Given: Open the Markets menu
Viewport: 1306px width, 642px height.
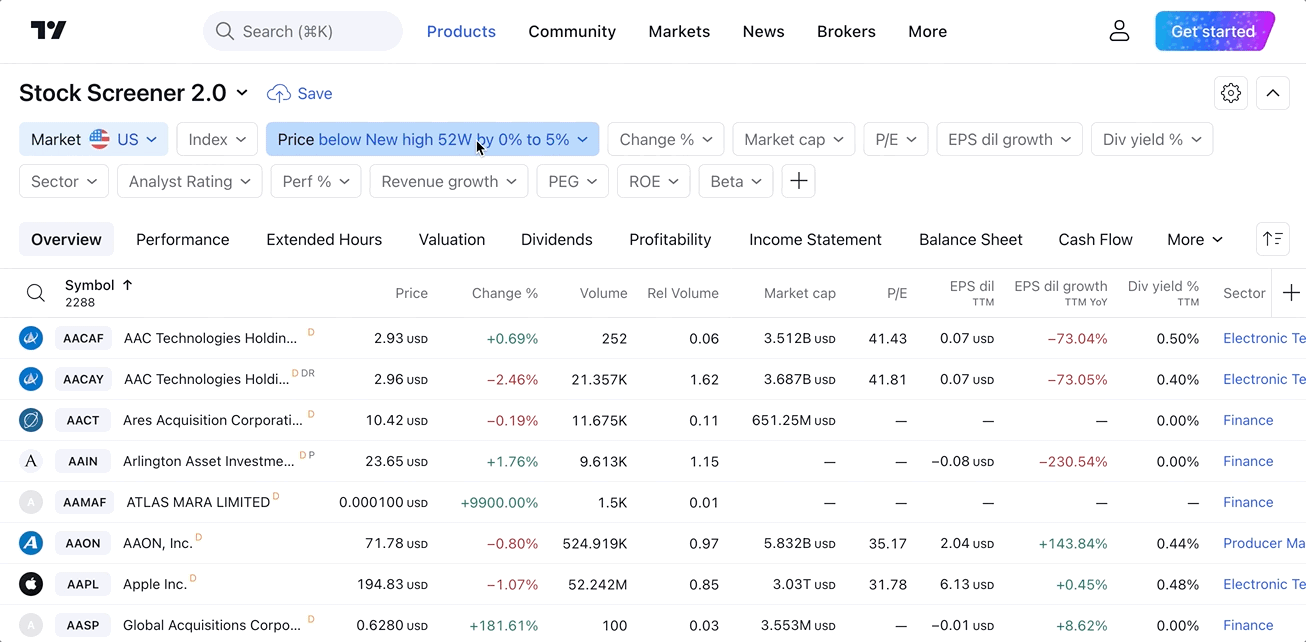Looking at the screenshot, I should click(x=679, y=31).
